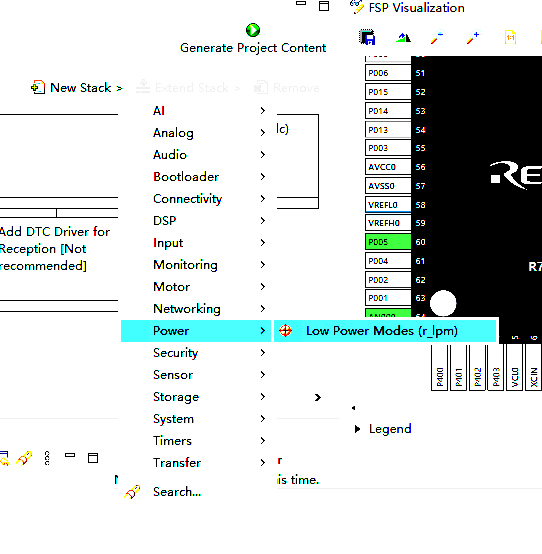Select the VREFH0 pin box
The width and height of the screenshot is (542, 554).
(x=388, y=223)
